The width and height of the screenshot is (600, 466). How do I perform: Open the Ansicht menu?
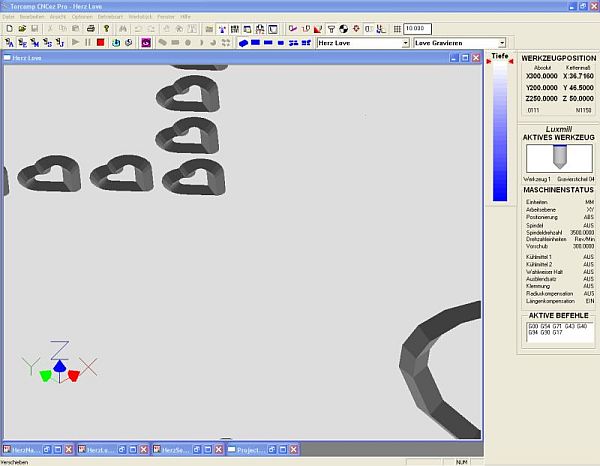(x=58, y=17)
